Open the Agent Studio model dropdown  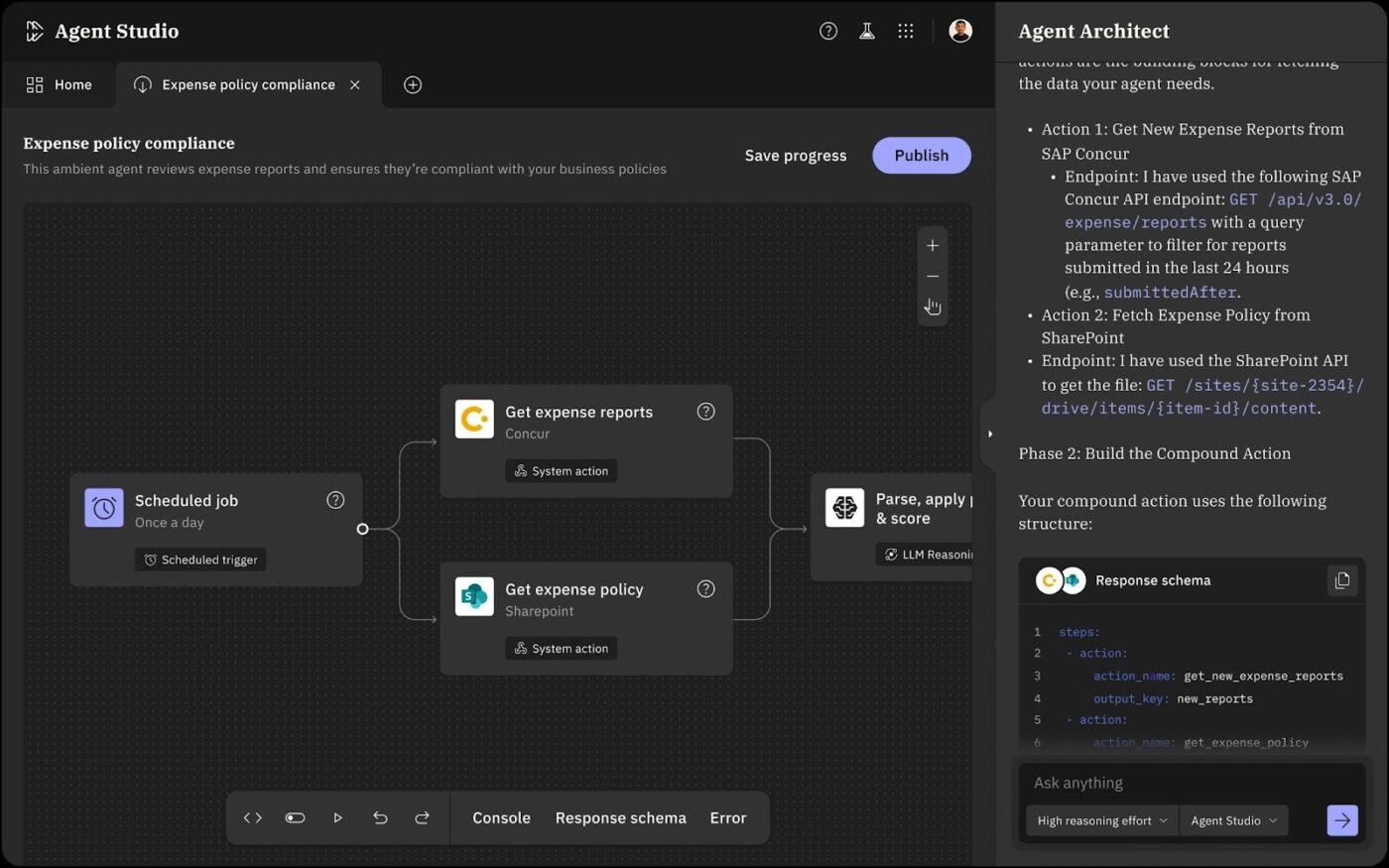[1233, 820]
